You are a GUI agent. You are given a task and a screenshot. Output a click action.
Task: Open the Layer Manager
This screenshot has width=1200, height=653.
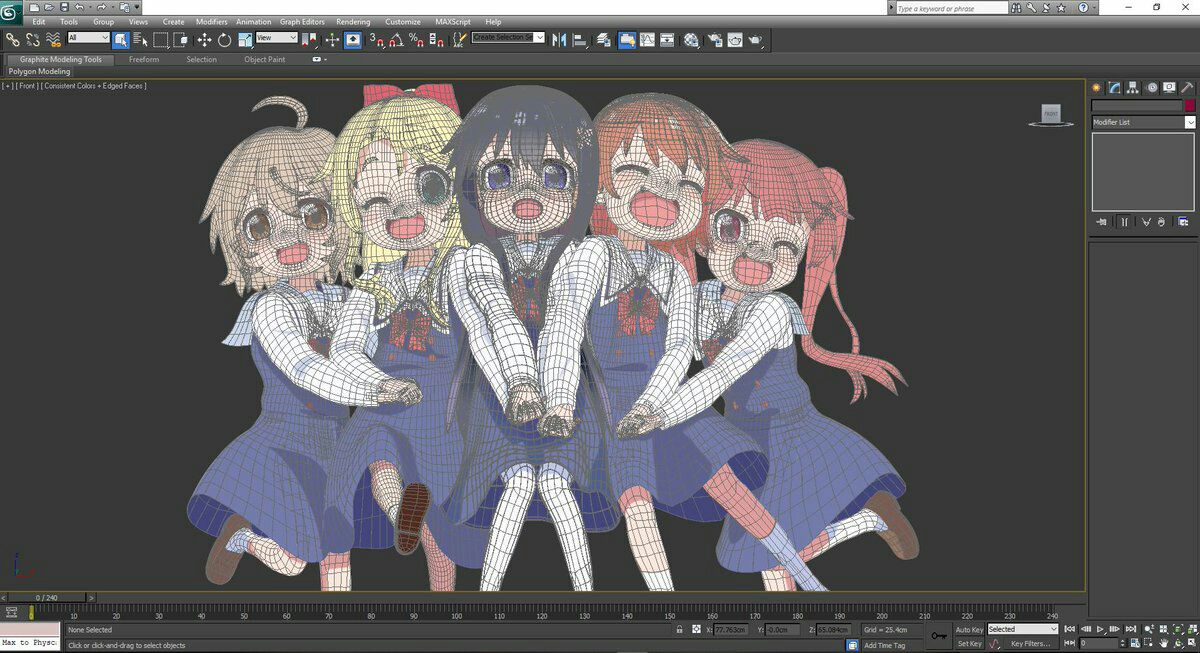click(x=604, y=40)
